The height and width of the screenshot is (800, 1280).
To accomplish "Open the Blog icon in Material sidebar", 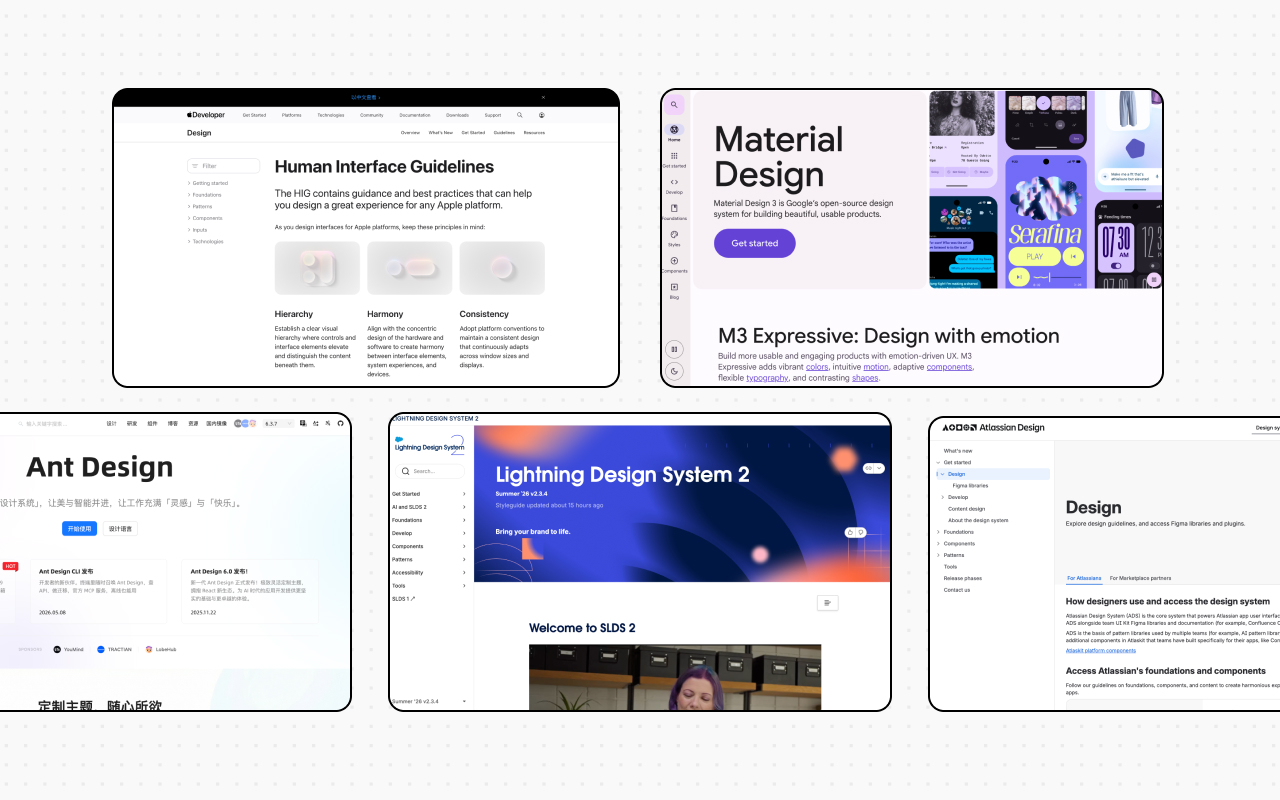I will pos(674,287).
